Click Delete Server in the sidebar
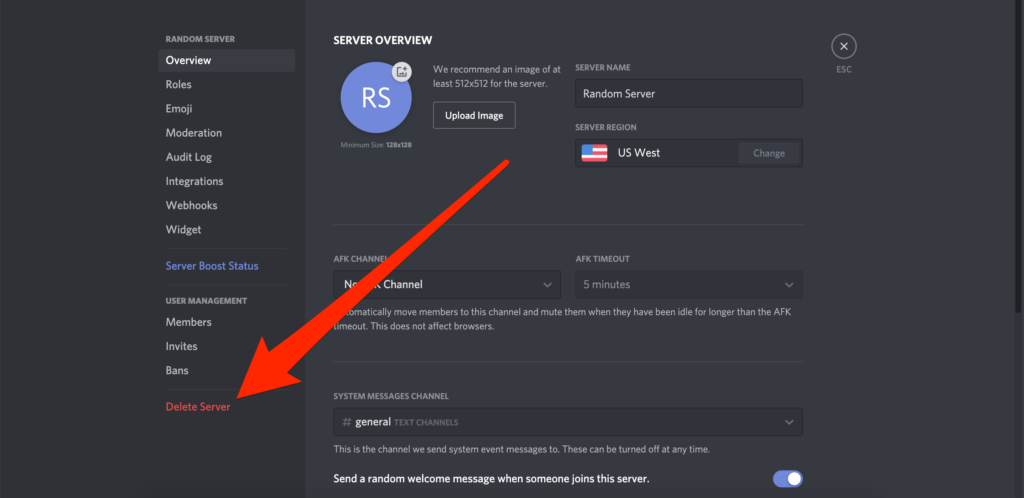Image resolution: width=1024 pixels, height=498 pixels. click(x=198, y=407)
